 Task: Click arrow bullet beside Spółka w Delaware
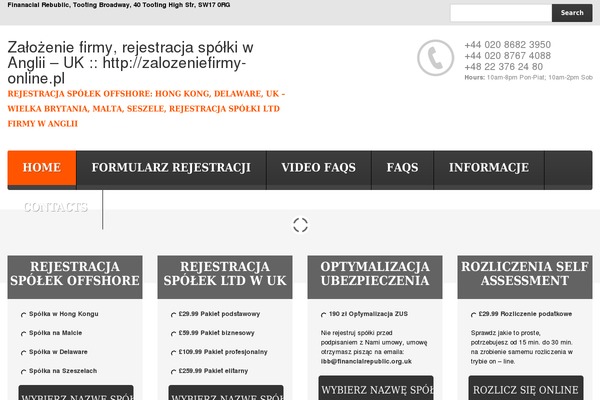point(24,353)
